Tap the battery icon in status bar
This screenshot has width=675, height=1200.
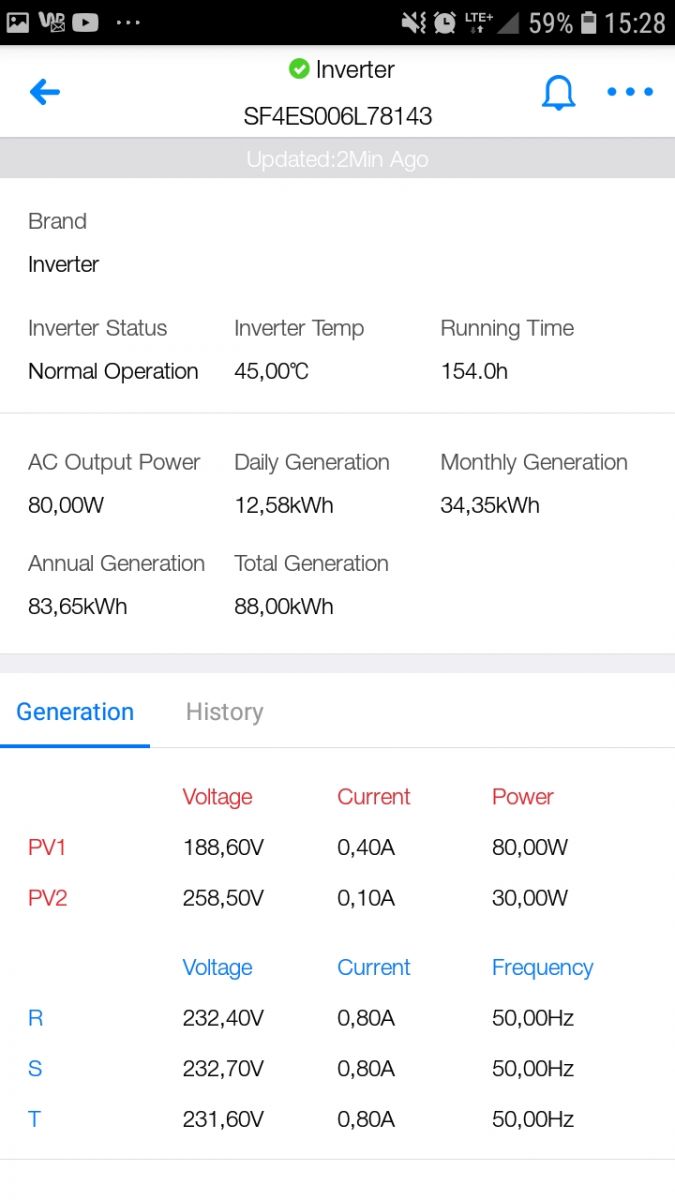pyautogui.click(x=589, y=22)
